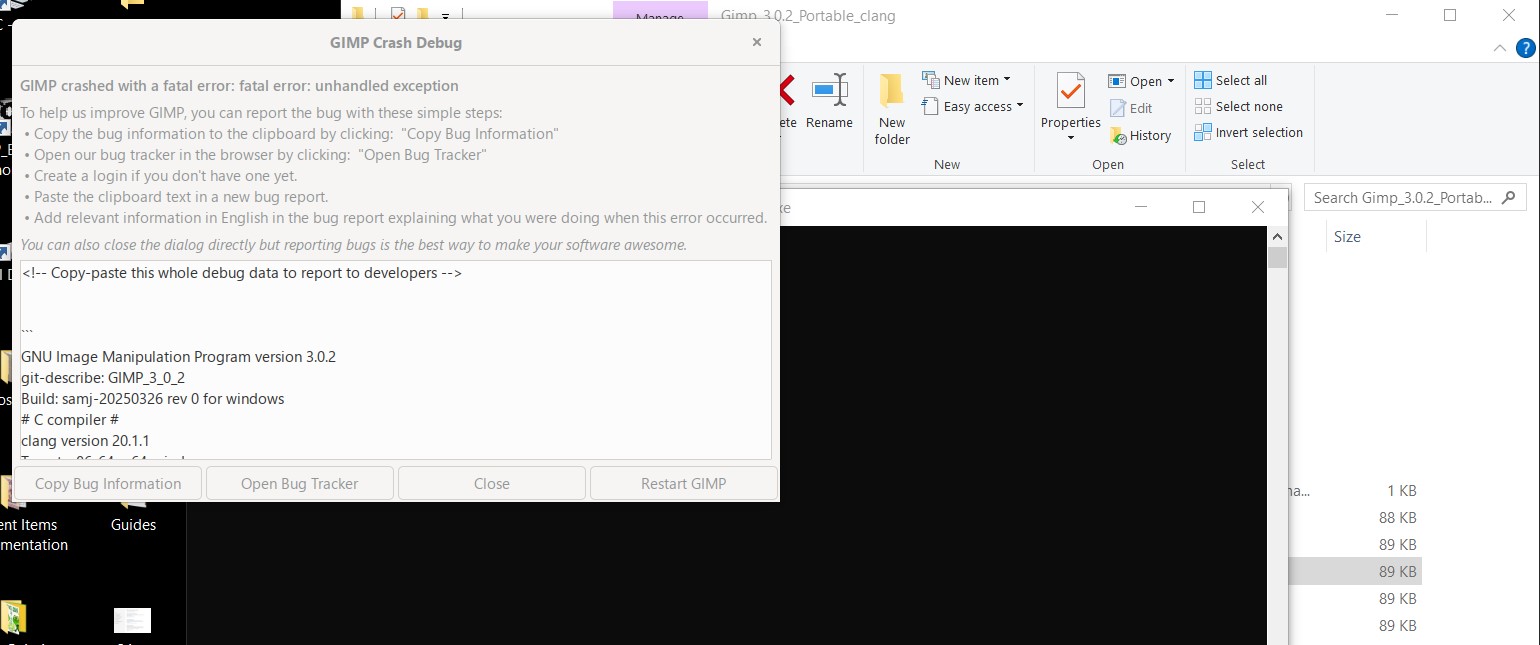Maximize the black console window
1540x645 pixels.
tap(1199, 207)
